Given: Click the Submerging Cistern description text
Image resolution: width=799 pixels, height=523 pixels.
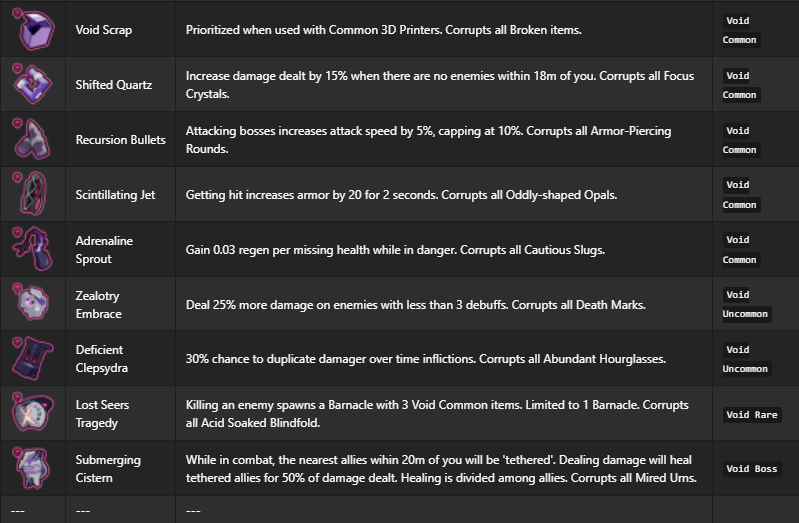Looking at the screenshot, I should (441, 469).
